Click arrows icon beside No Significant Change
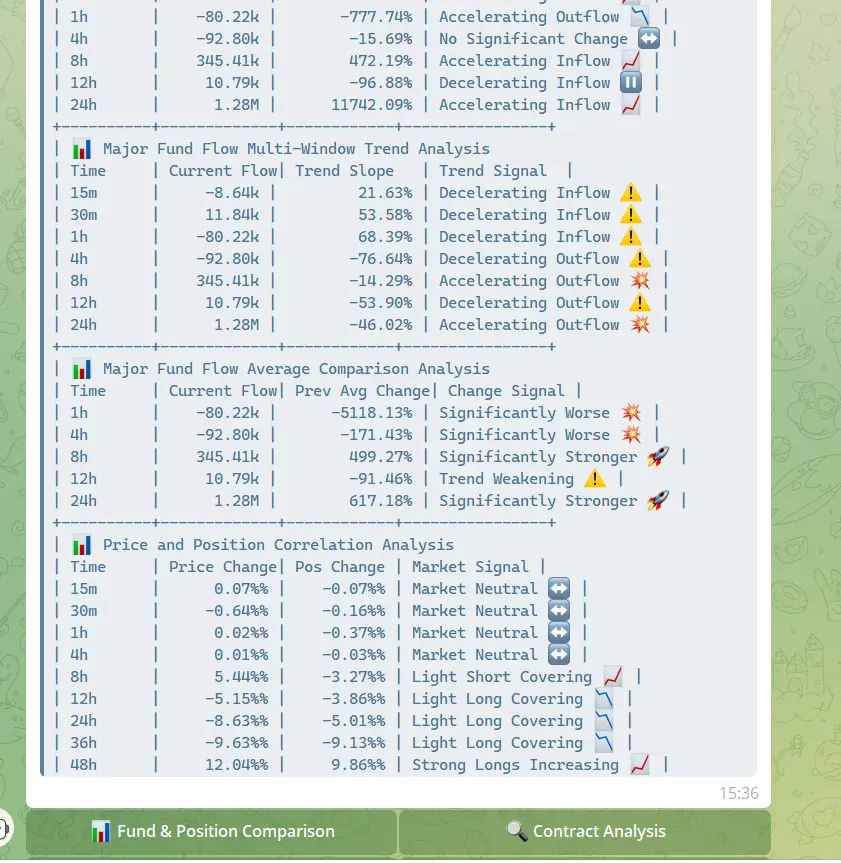Viewport: 841px width, 863px height. 649,39
